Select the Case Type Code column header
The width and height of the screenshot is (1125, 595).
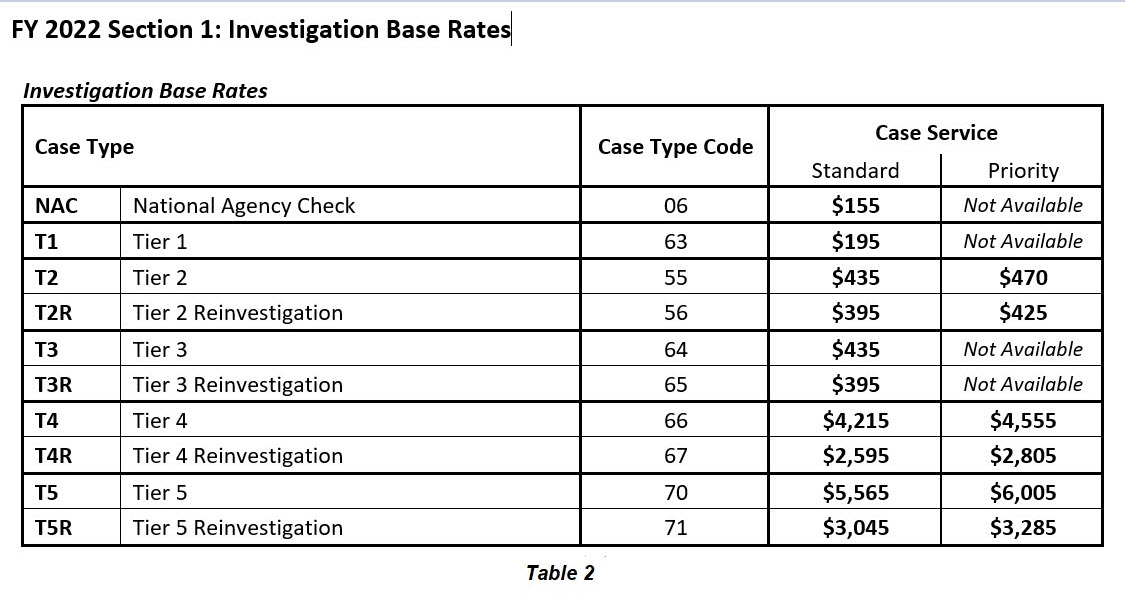click(675, 147)
